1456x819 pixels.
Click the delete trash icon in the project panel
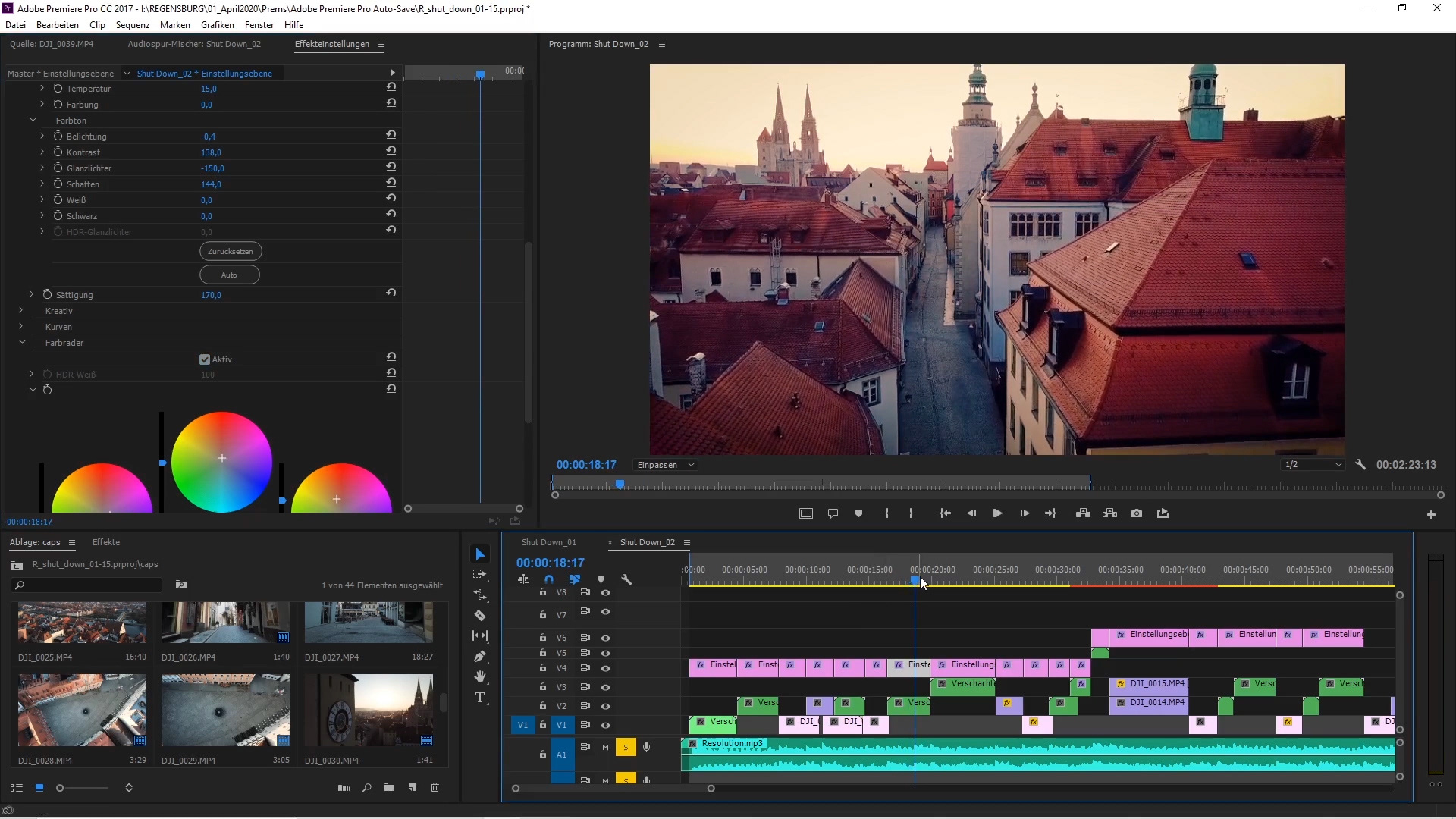pyautogui.click(x=435, y=788)
